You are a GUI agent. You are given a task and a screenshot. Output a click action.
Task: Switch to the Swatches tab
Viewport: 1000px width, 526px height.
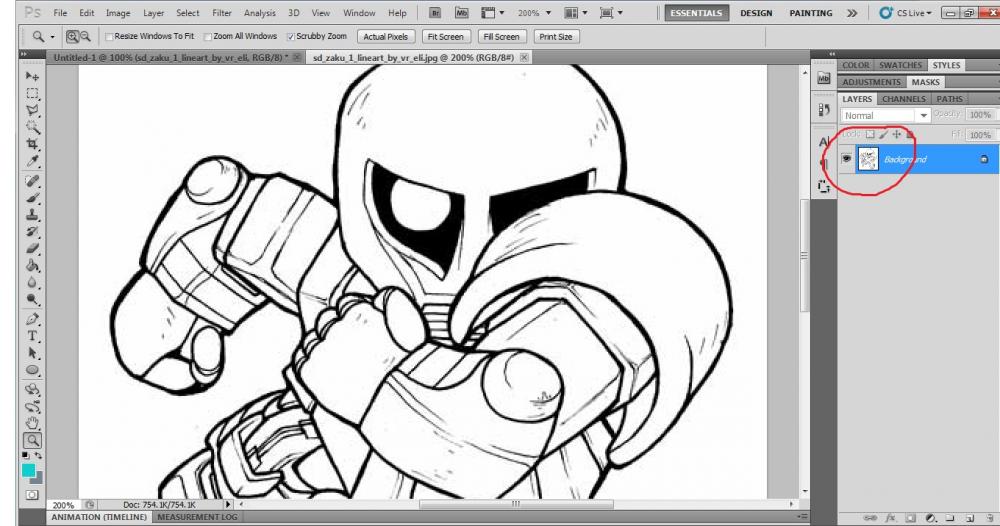[x=901, y=65]
